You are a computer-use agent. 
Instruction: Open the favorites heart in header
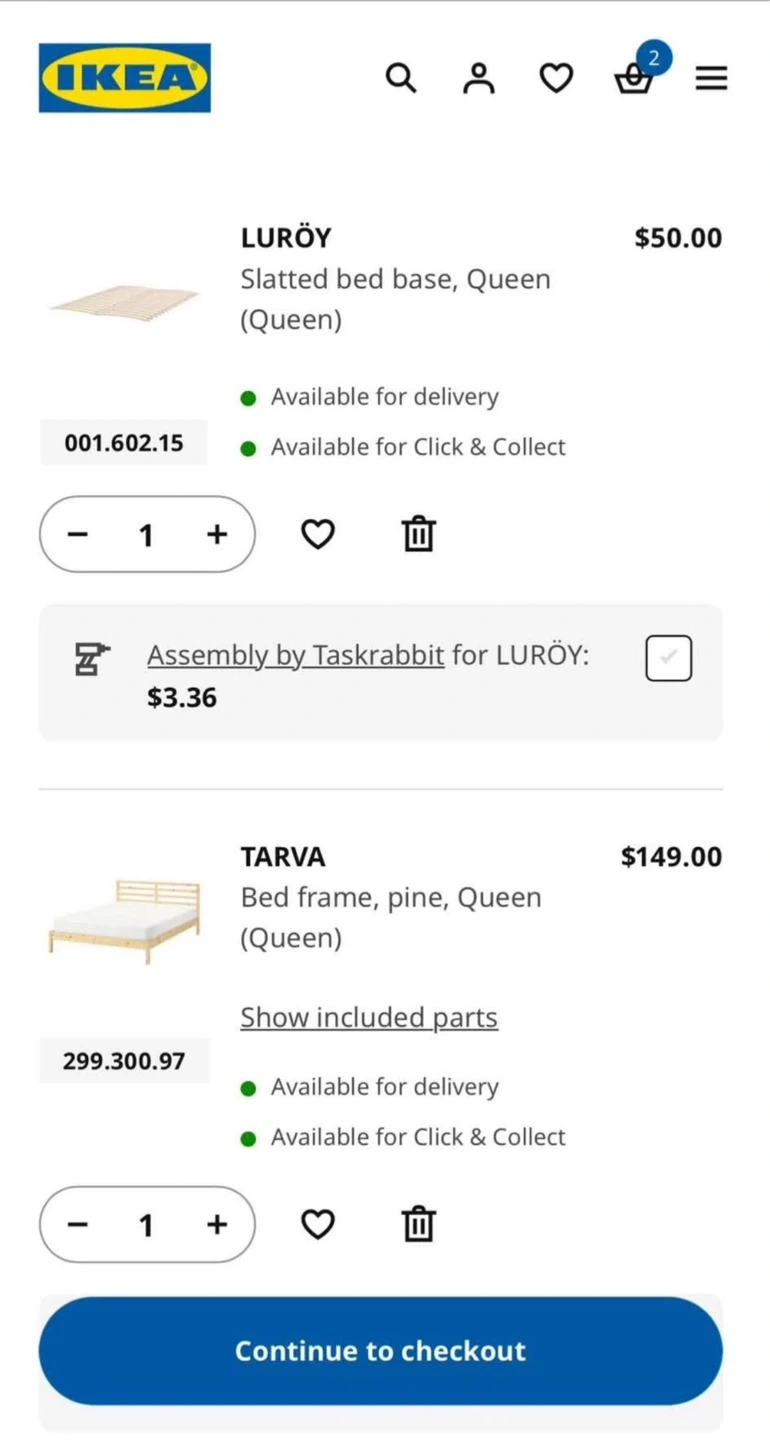pyautogui.click(x=556, y=78)
